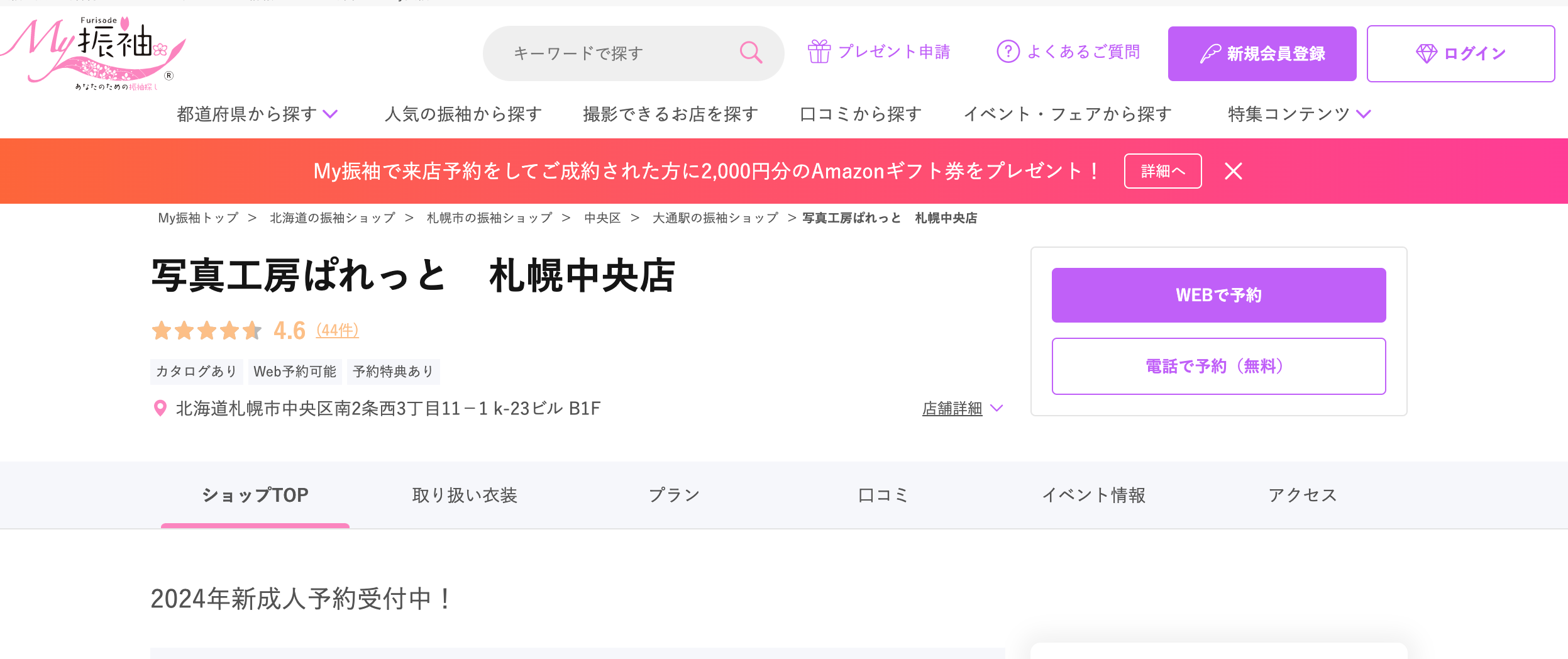The image size is (1568, 659).
Task: Click the 電話で予約（無料） button
Action: [x=1218, y=366]
